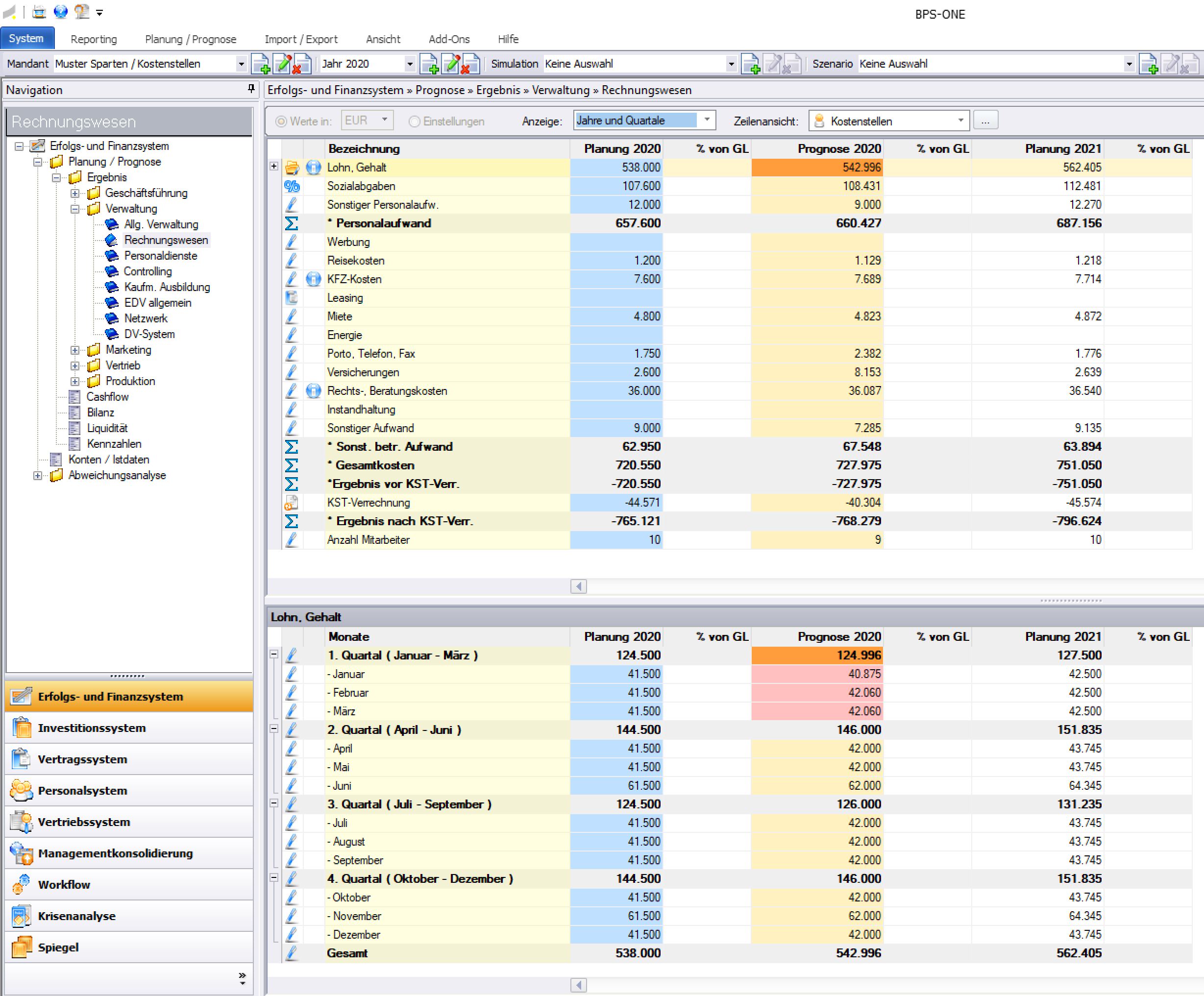Pin the Navigation panel
This screenshot has height=996, width=1204.
[251, 88]
